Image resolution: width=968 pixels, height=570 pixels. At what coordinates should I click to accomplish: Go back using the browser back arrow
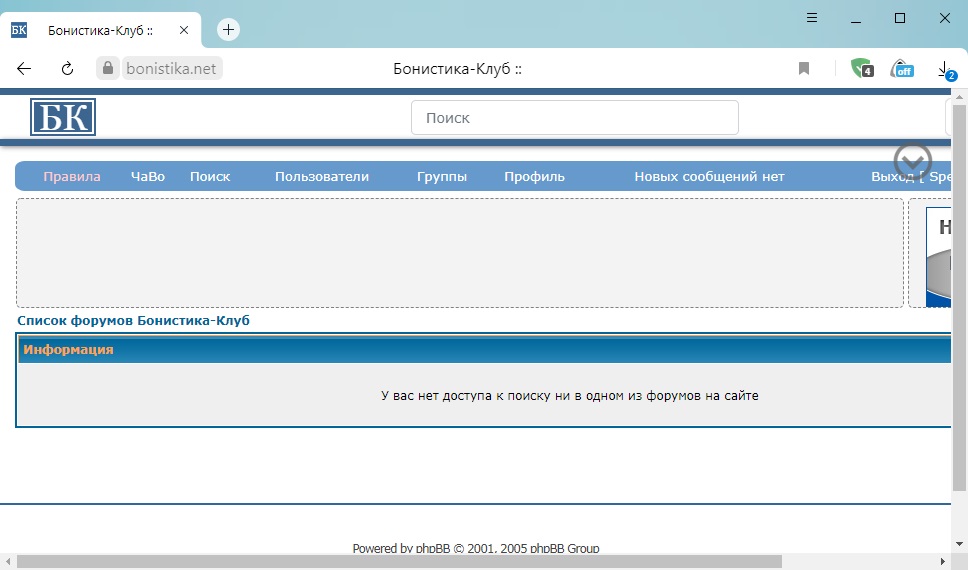(24, 68)
